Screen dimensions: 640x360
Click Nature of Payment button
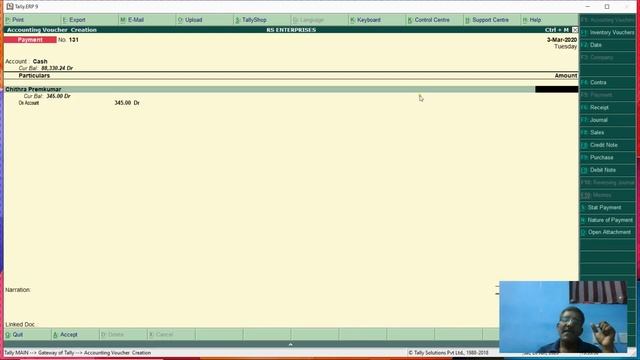[x=607, y=220]
